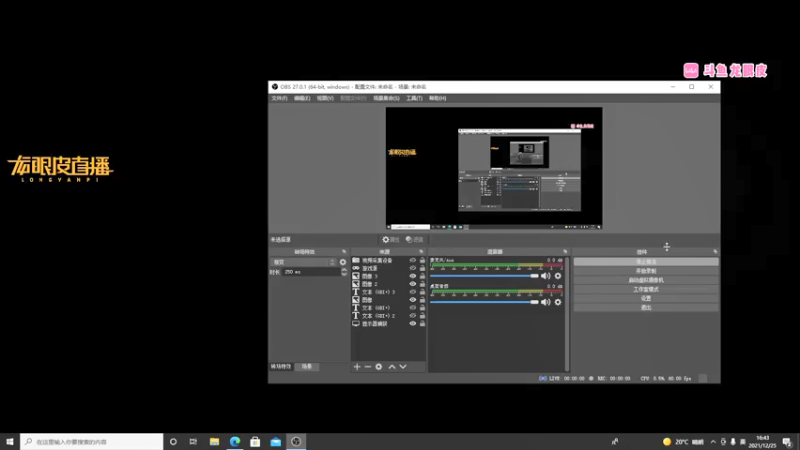Screen dimensions: 800x450
Task: Click the 退出 button
Action: click(646, 308)
